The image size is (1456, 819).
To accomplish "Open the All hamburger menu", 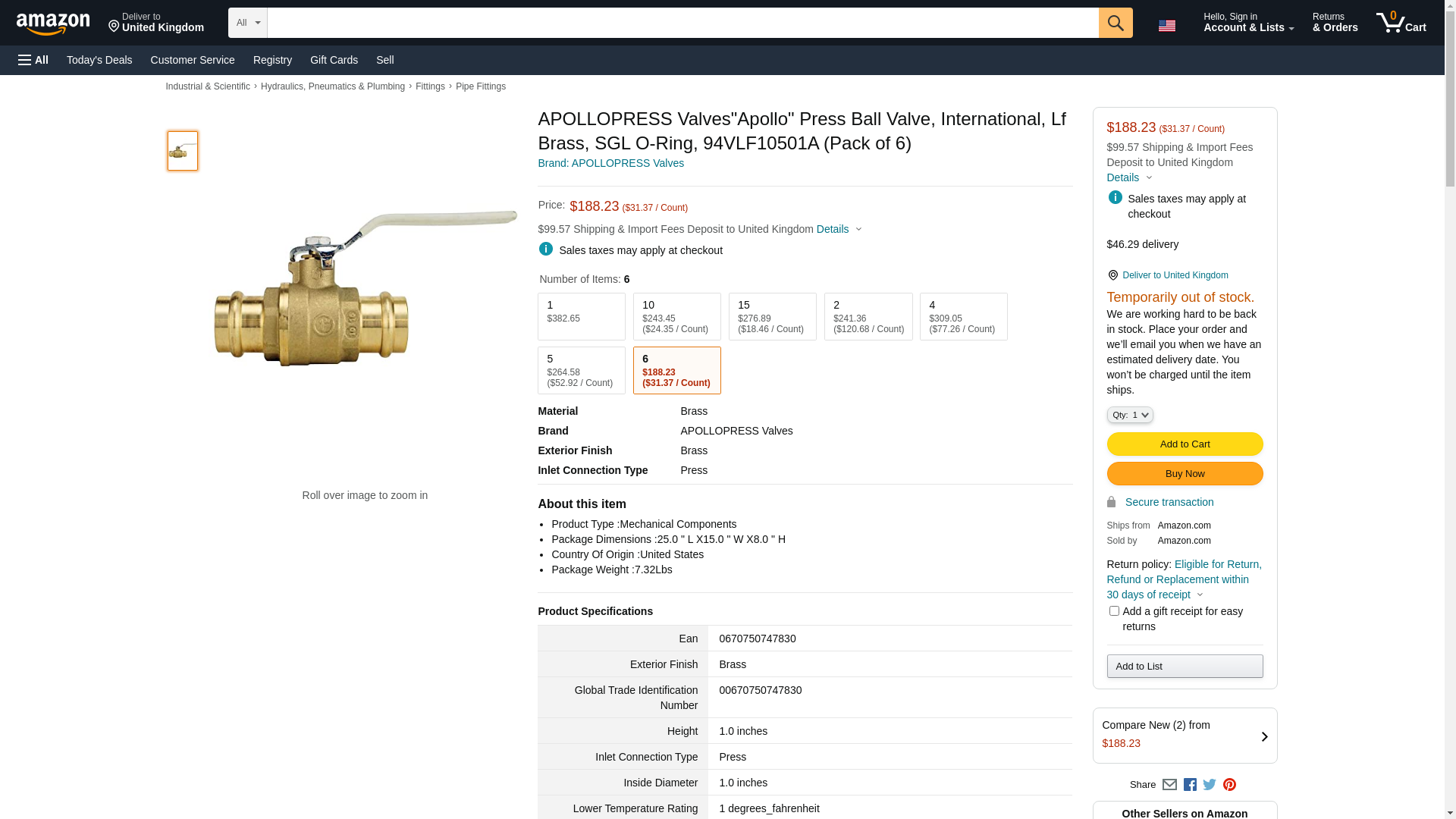I will click(x=33, y=60).
